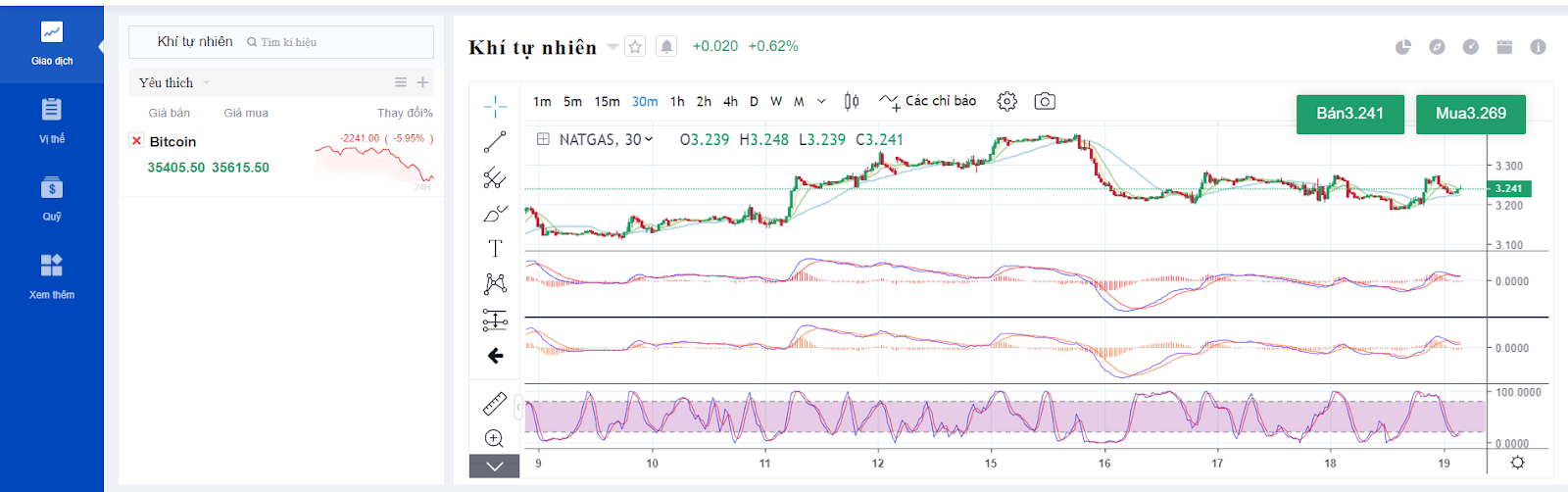Click the zoom in magnifier tool
The height and width of the screenshot is (492, 1568).
pos(495,438)
